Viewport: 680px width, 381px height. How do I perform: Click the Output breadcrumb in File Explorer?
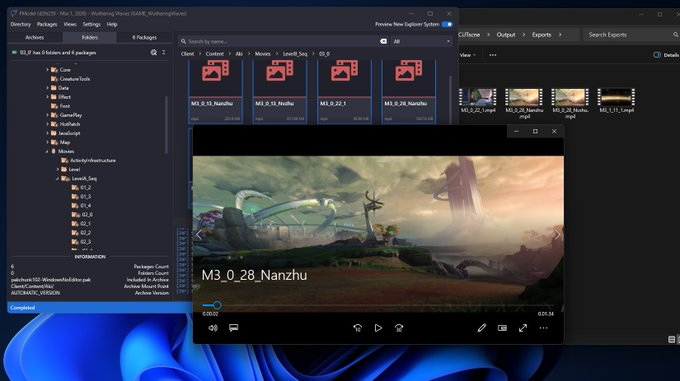click(506, 35)
